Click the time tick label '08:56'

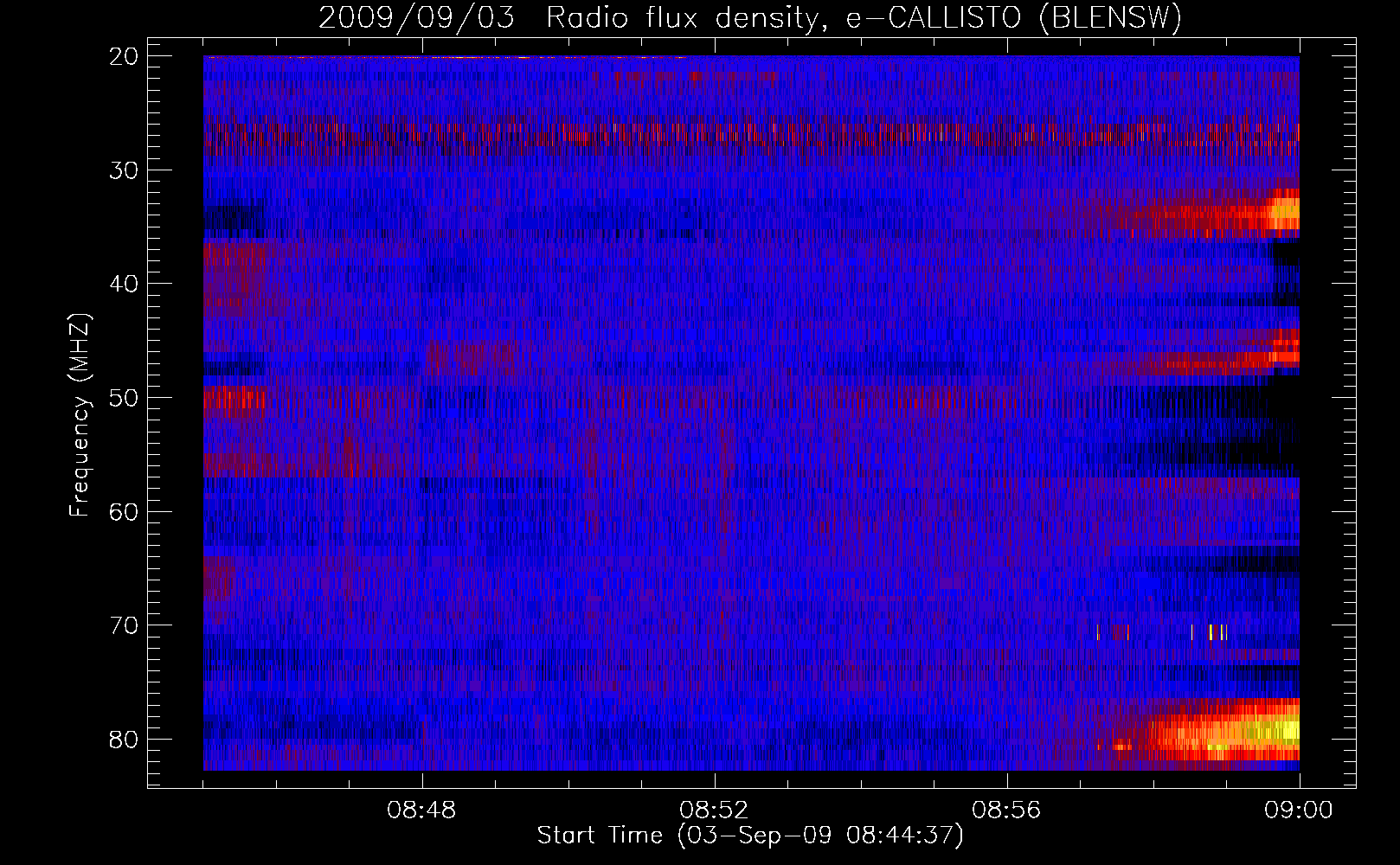point(1006,811)
